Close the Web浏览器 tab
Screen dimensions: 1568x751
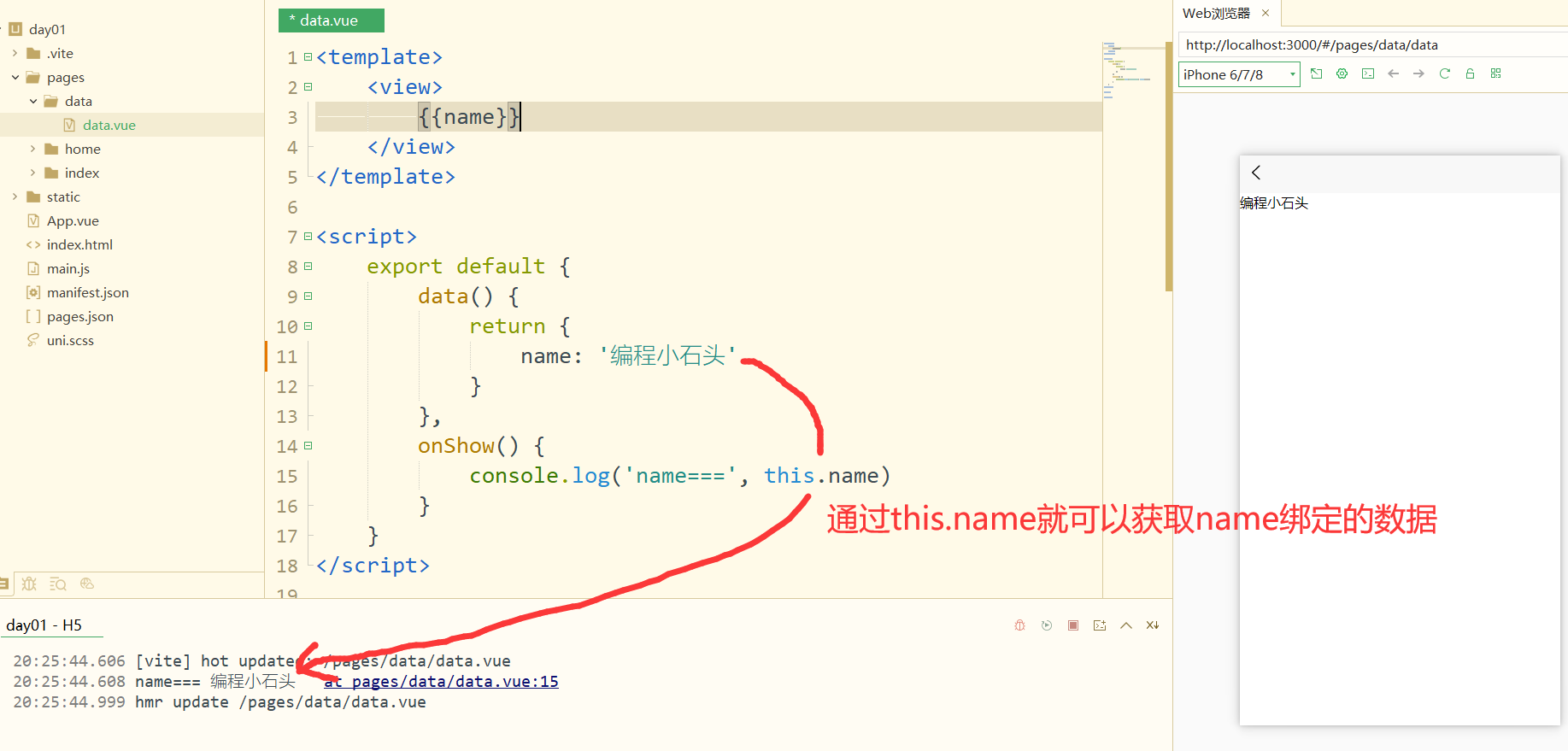pyautogui.click(x=1266, y=13)
